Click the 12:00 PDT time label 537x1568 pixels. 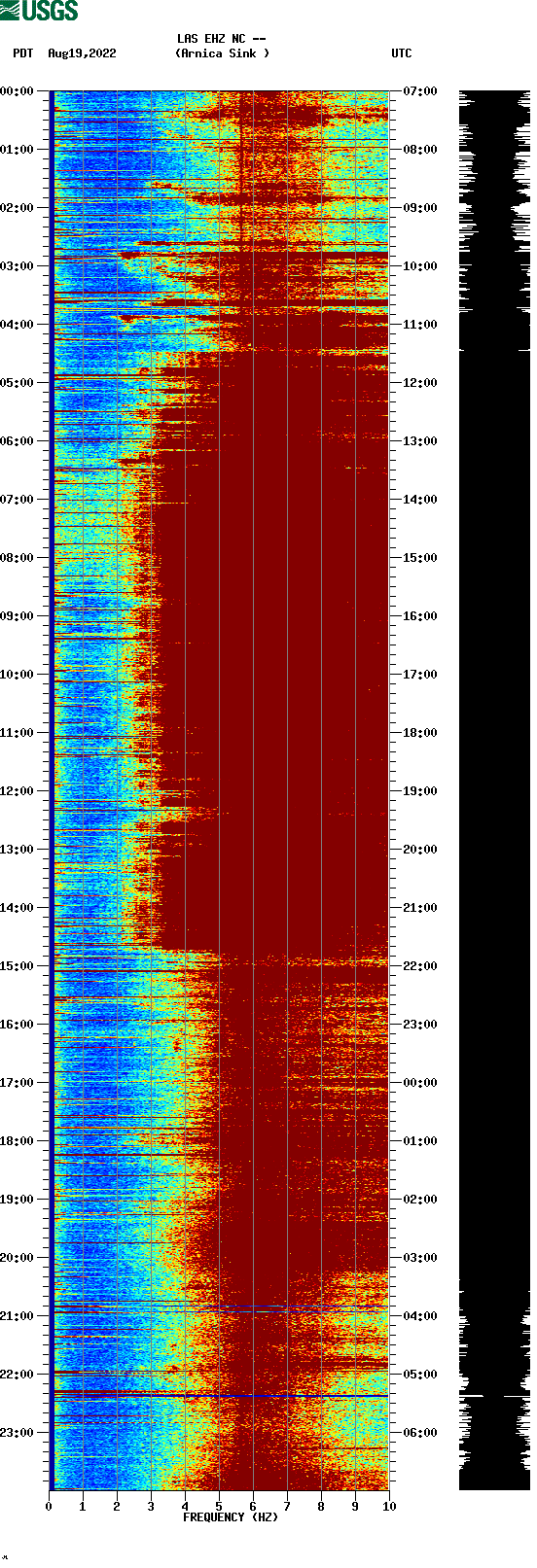click(18, 791)
